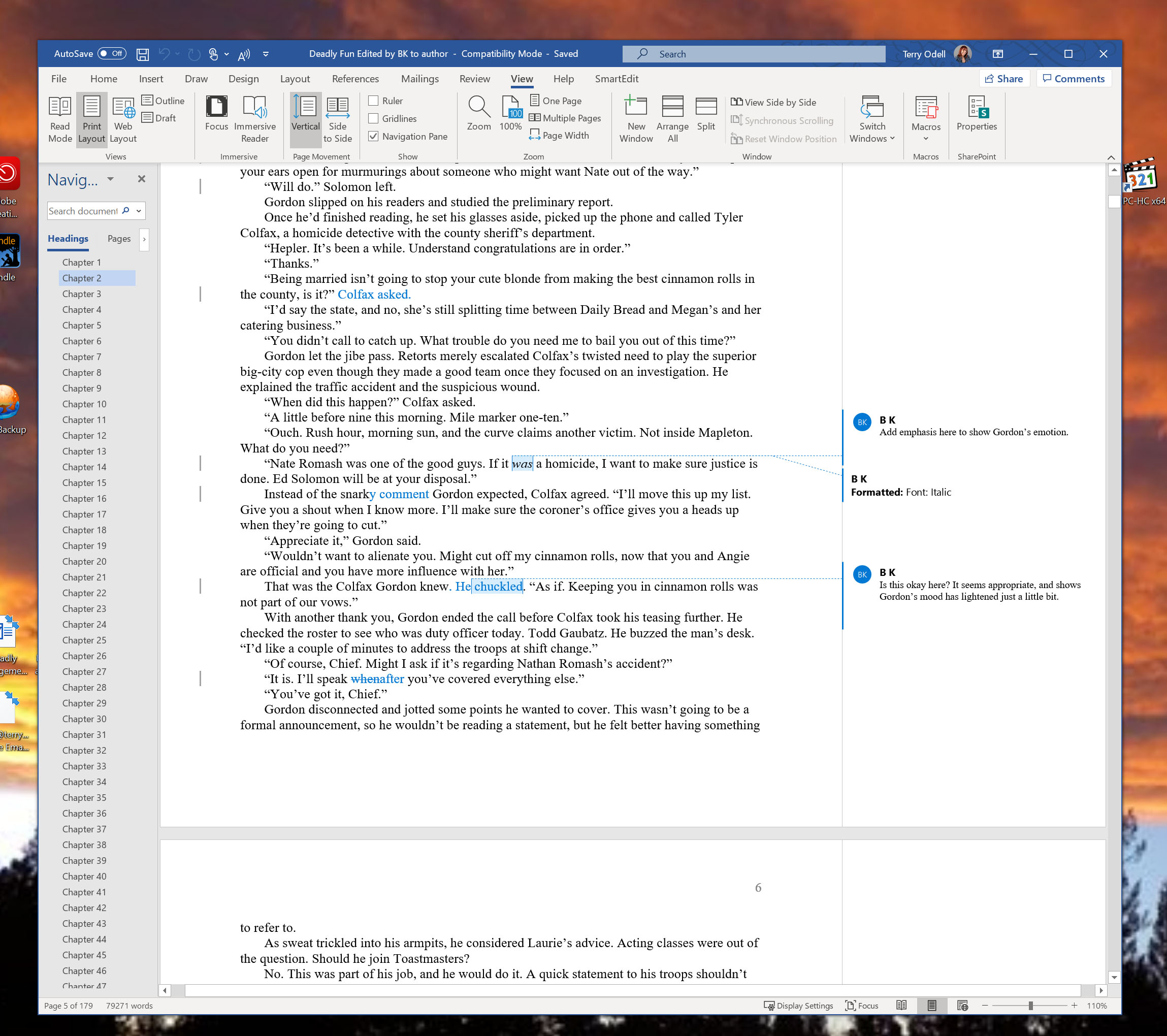1167x1036 pixels.
Task: Open the References ribbon tab
Action: (x=355, y=79)
